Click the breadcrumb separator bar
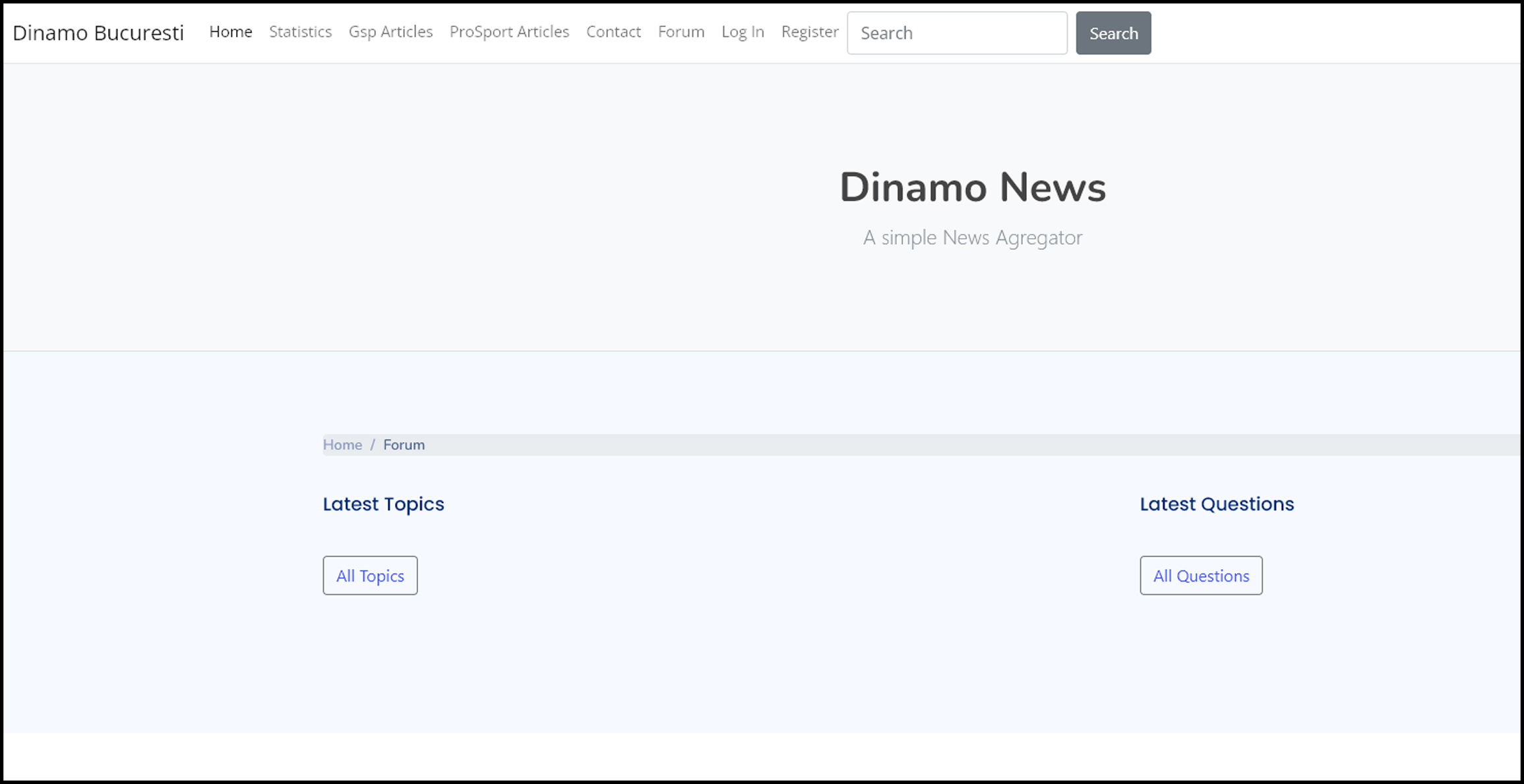The image size is (1524, 784). pyautogui.click(x=373, y=444)
